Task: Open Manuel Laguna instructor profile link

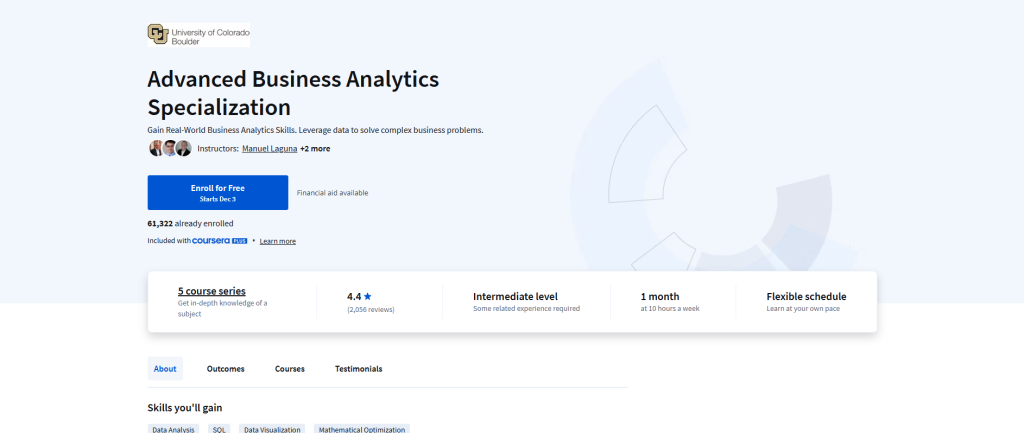Action: (270, 148)
